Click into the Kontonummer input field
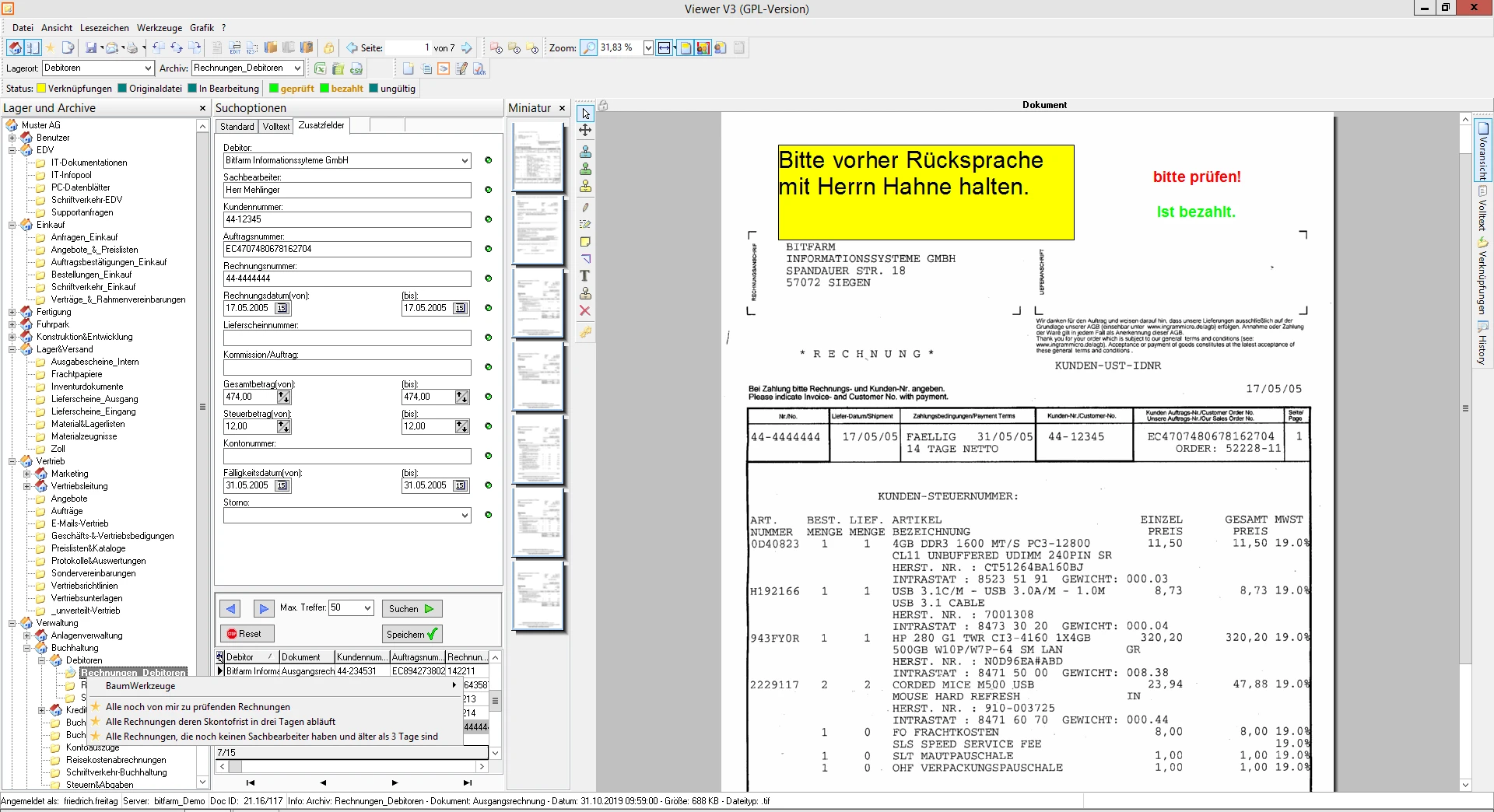The width and height of the screenshot is (1494, 812). [x=347, y=457]
